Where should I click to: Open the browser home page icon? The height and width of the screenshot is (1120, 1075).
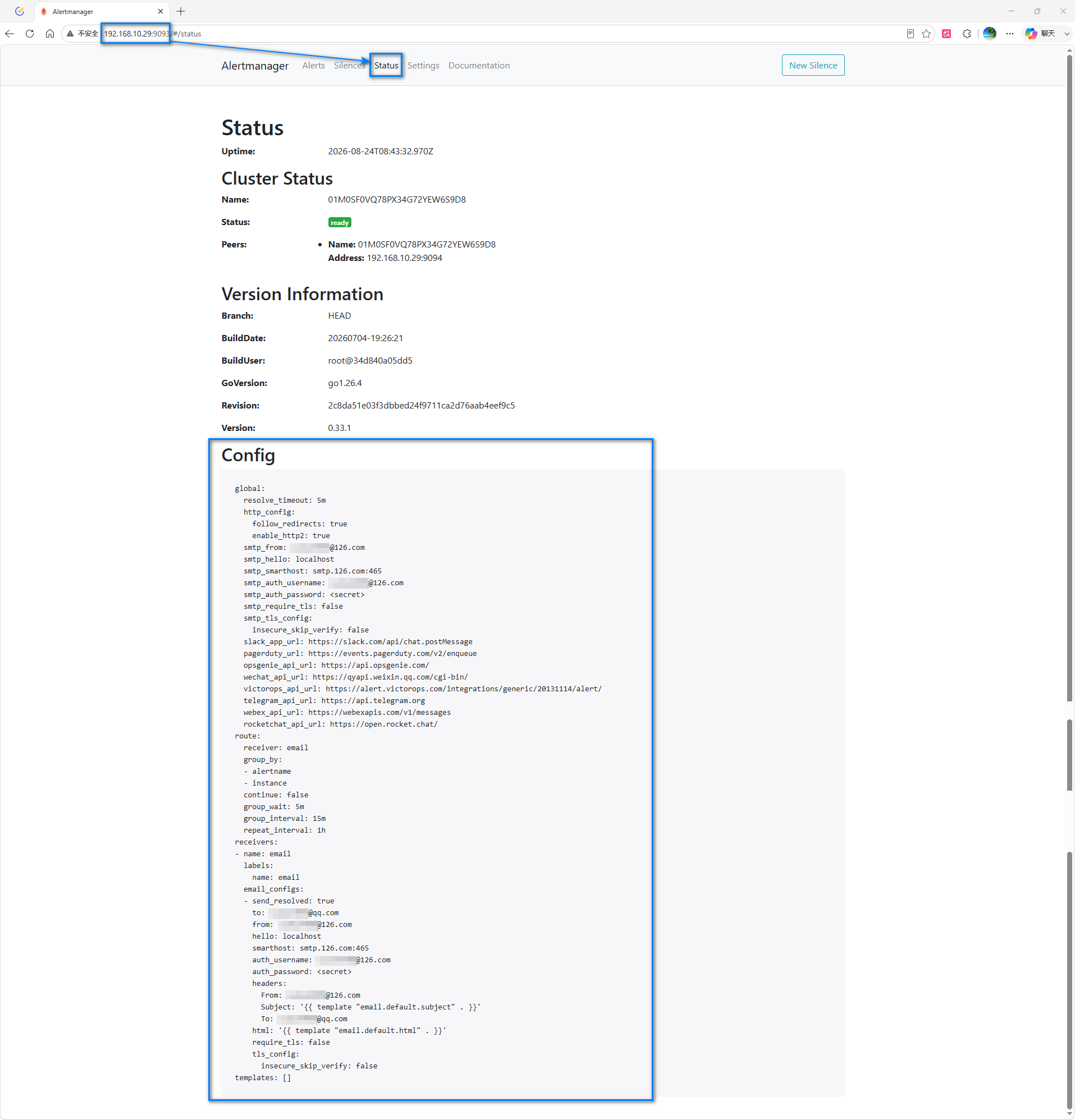(x=50, y=34)
